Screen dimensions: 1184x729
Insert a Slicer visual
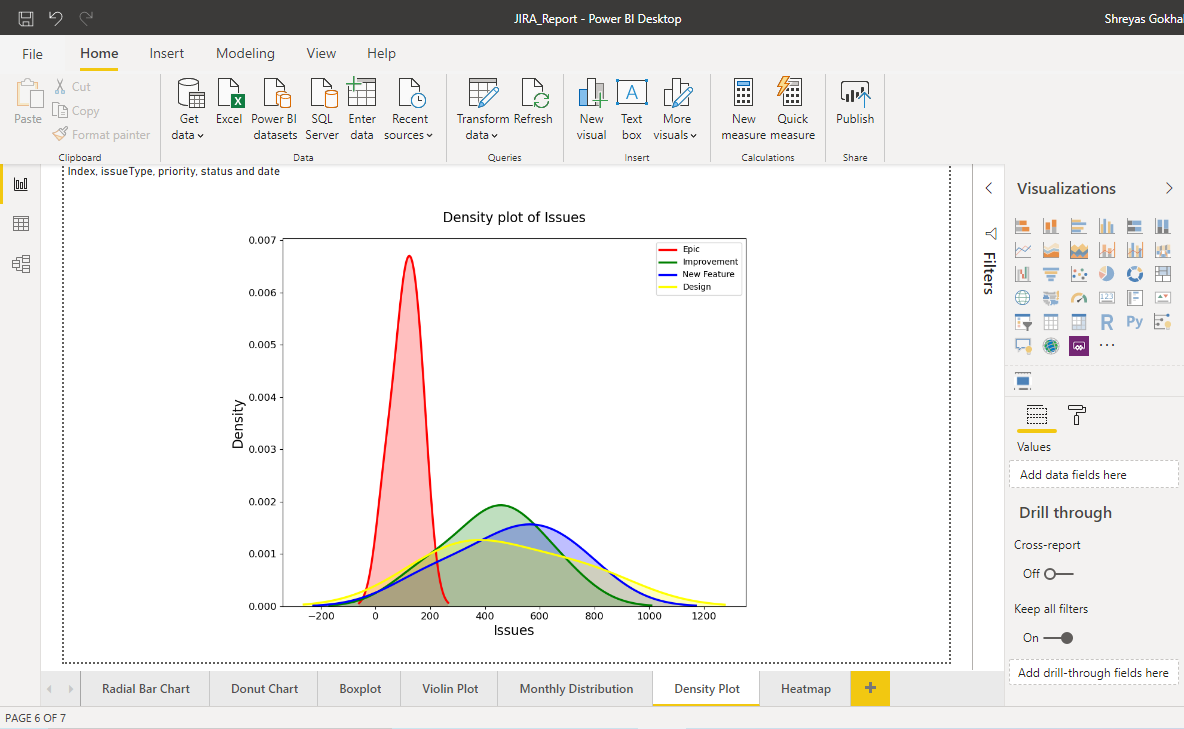click(x=1022, y=321)
